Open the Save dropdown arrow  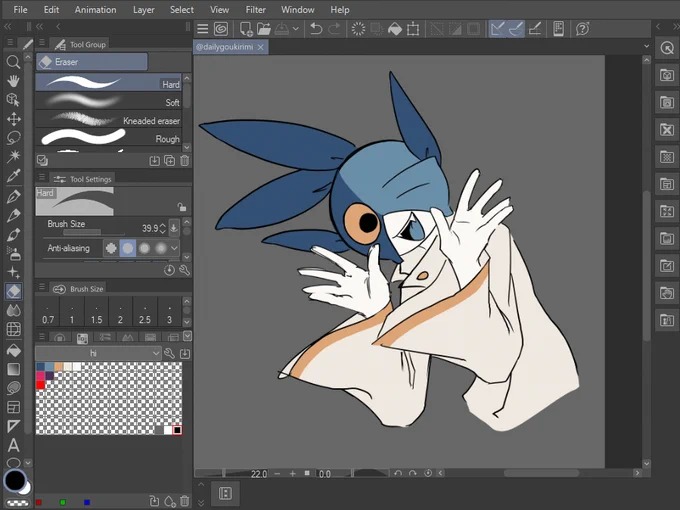(x=296, y=29)
